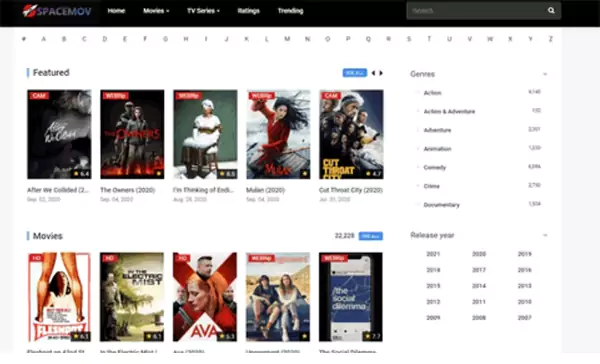The width and height of the screenshot is (600, 364).
Task: Open the TV Series dropdown menu
Action: [203, 11]
